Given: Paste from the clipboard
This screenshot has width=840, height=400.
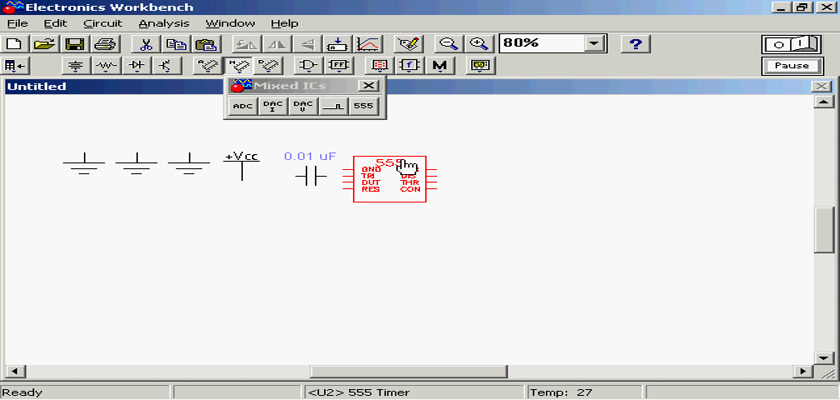Looking at the screenshot, I should coord(205,44).
